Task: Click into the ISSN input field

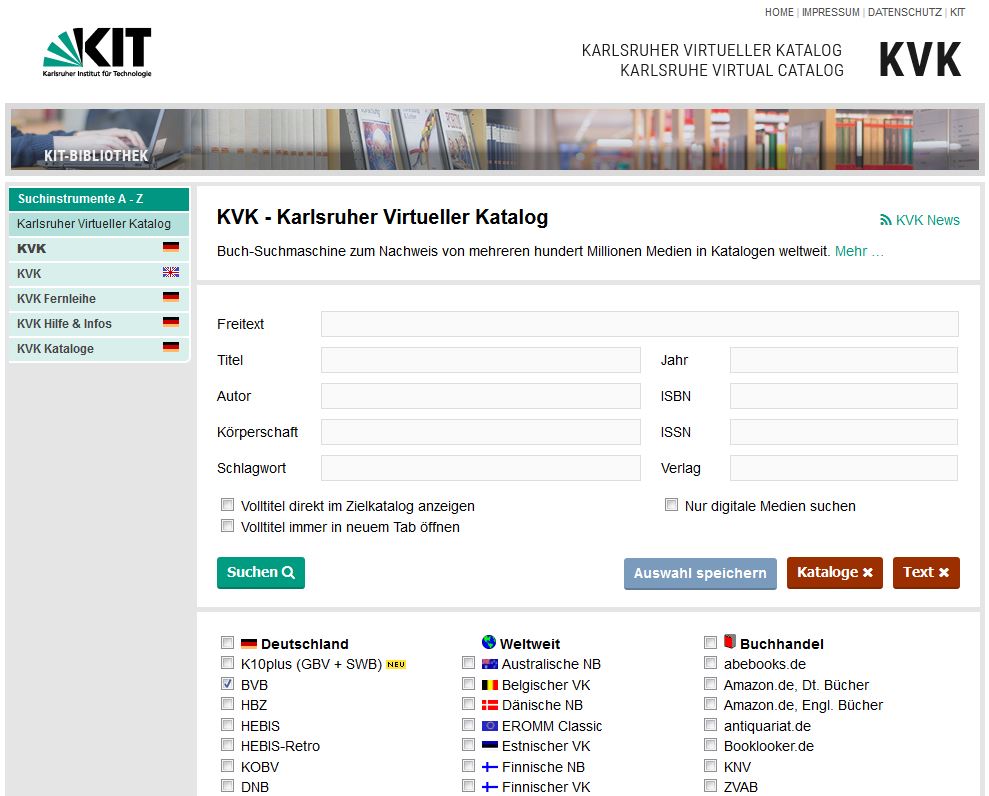Action: [x=844, y=432]
